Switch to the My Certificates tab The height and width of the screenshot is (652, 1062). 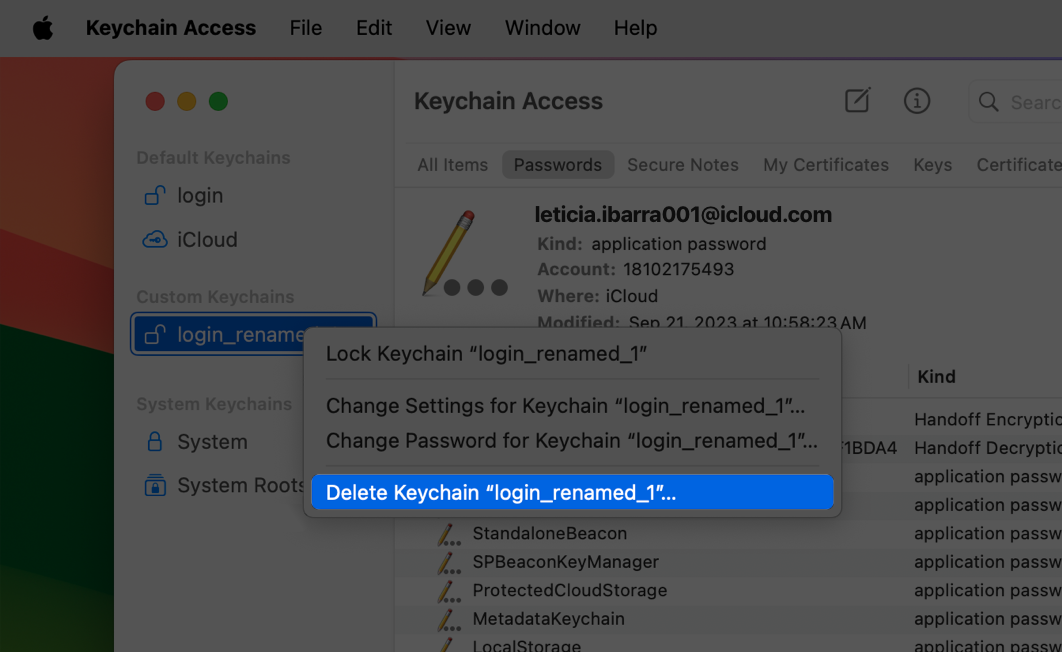(825, 165)
